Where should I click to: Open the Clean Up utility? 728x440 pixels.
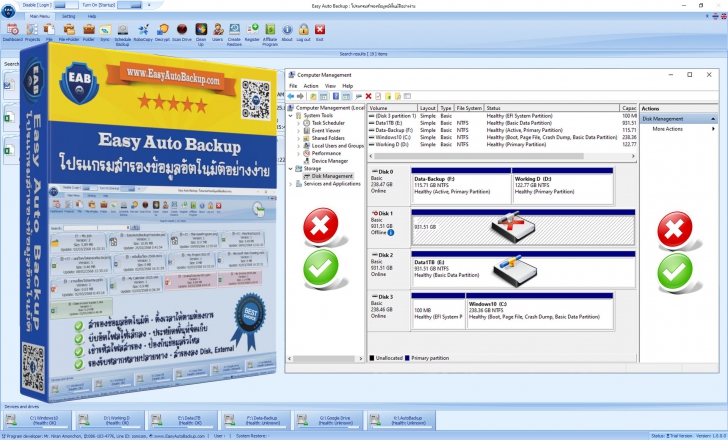point(201,35)
